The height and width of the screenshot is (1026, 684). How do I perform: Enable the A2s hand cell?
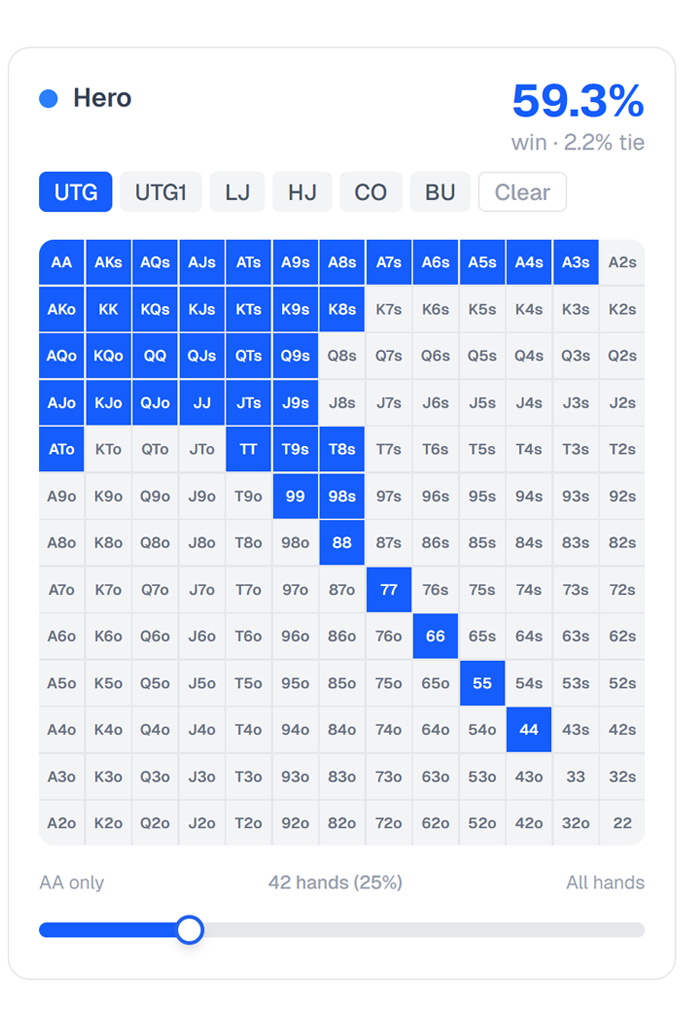pos(622,263)
